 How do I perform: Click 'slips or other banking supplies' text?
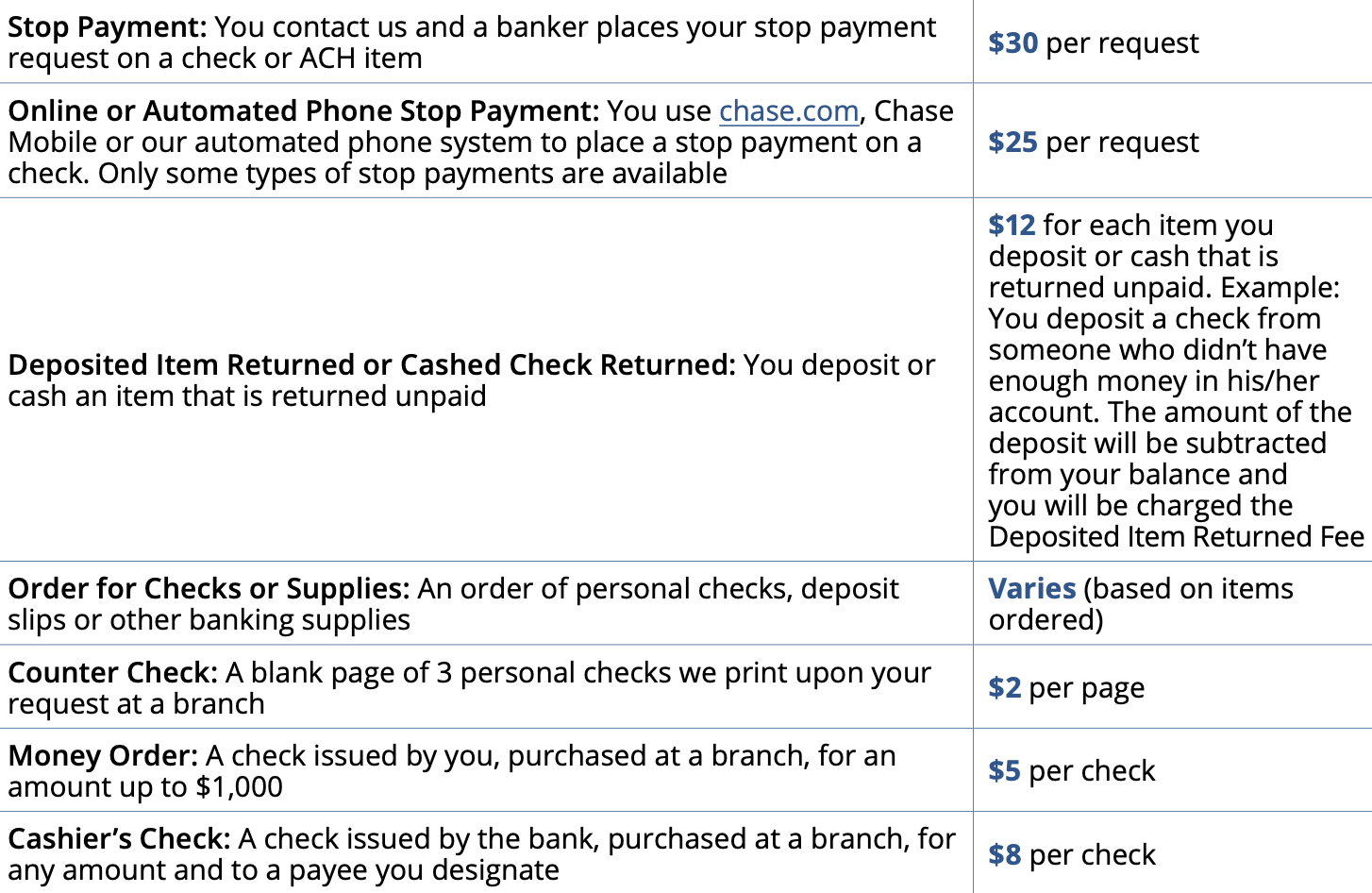click(209, 620)
